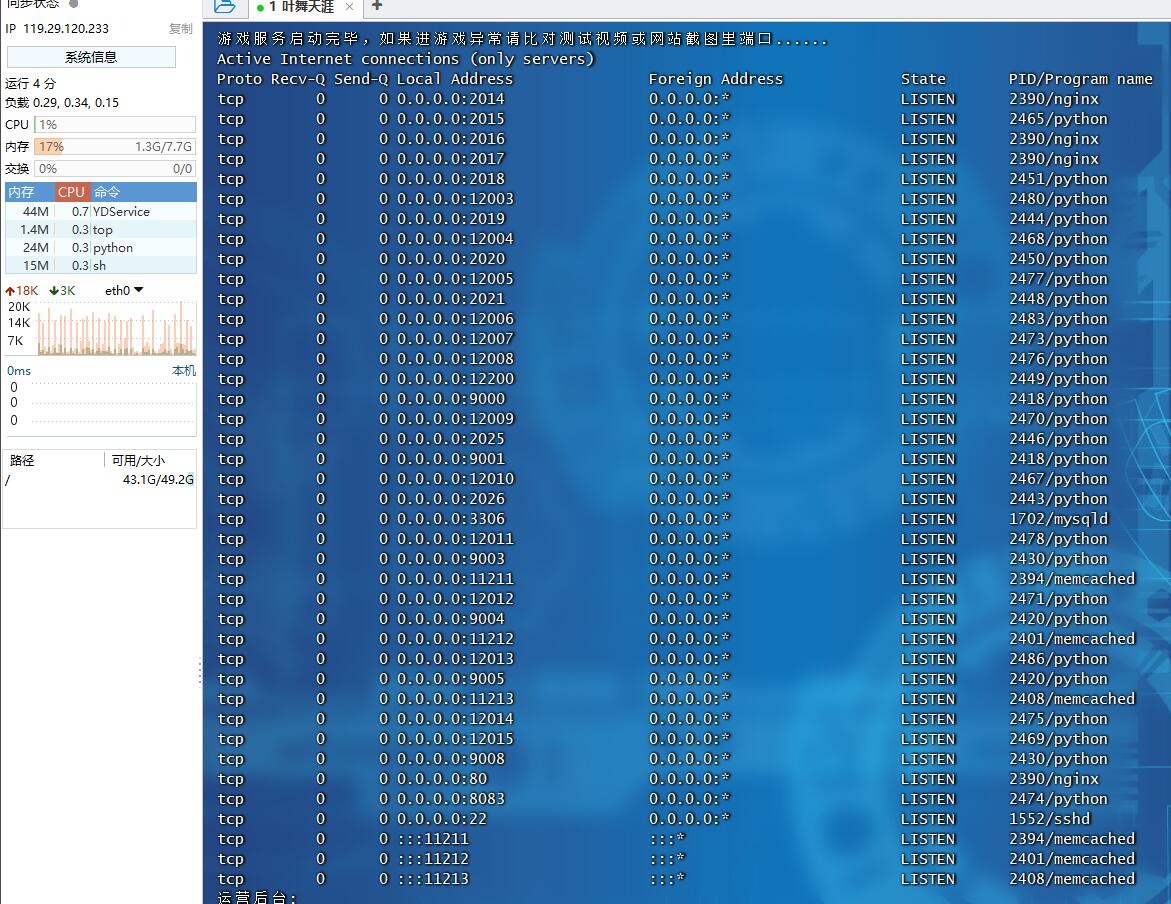The height and width of the screenshot is (904, 1171).
Task: Click the Active Internet connections line
Action: (406, 58)
